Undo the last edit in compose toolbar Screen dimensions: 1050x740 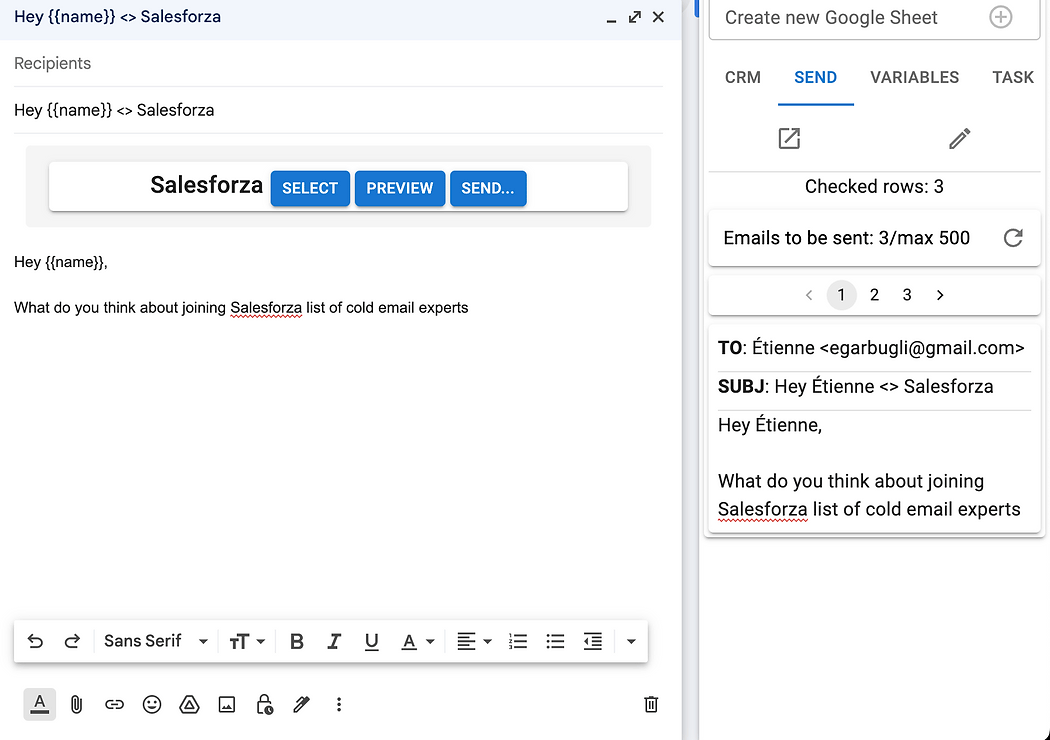(x=35, y=642)
